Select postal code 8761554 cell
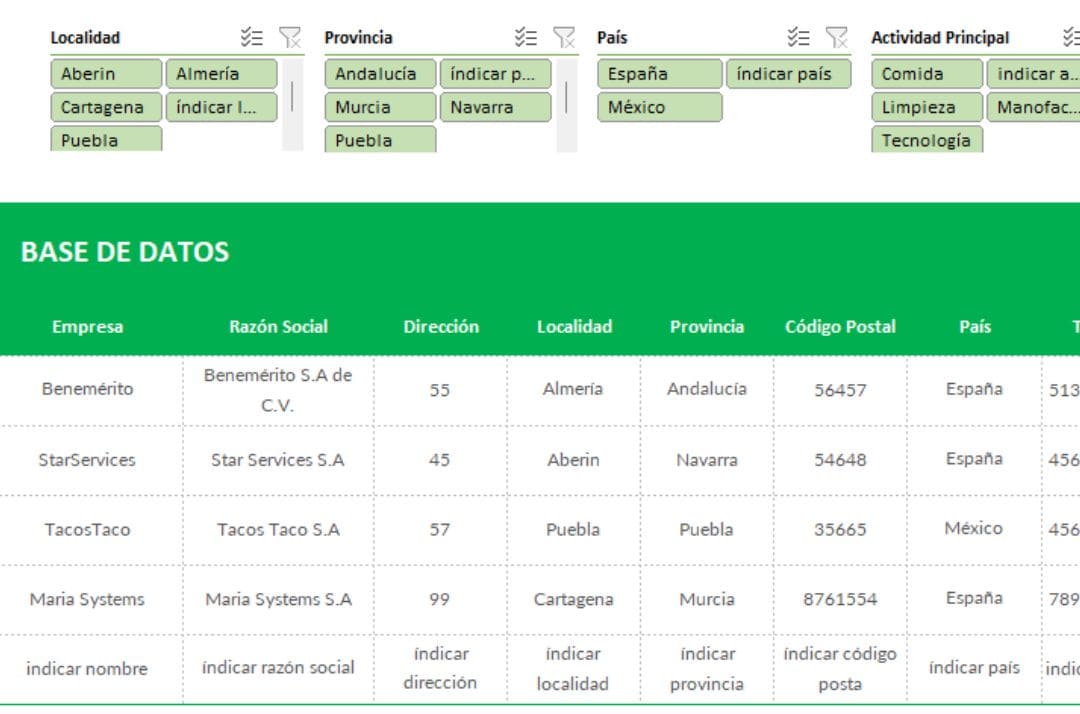Viewport: 1080px width, 714px height. point(840,599)
